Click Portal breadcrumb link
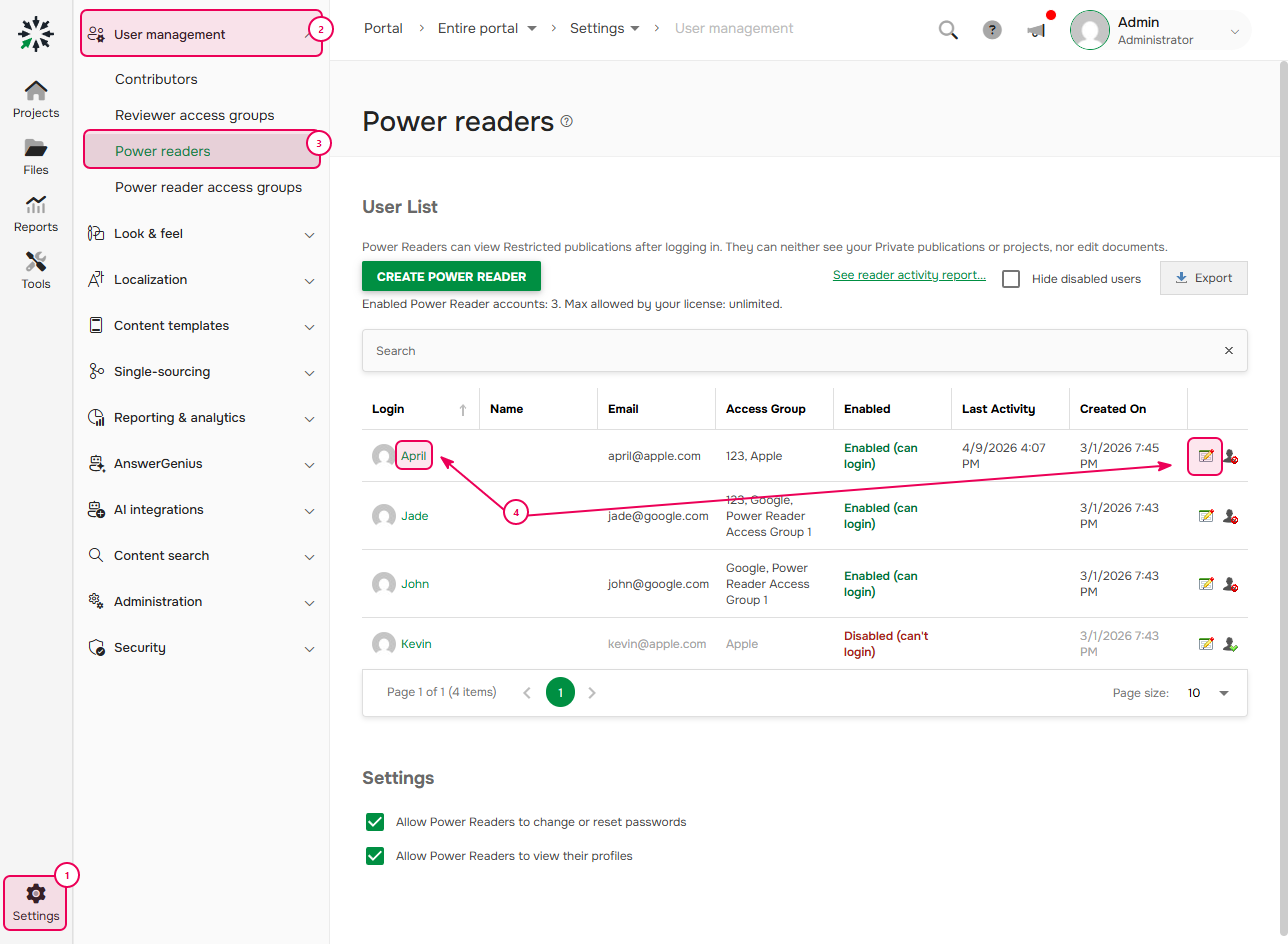The image size is (1288, 944). (383, 29)
